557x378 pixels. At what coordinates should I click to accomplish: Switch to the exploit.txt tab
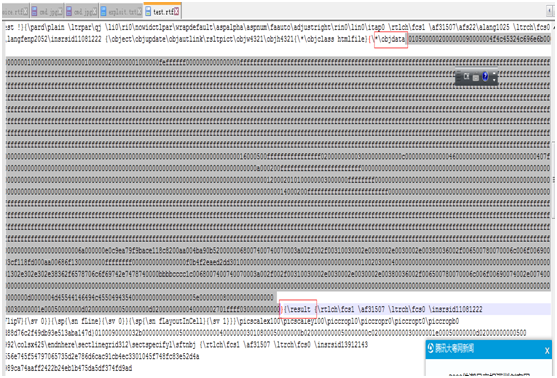pyautogui.click(x=121, y=11)
